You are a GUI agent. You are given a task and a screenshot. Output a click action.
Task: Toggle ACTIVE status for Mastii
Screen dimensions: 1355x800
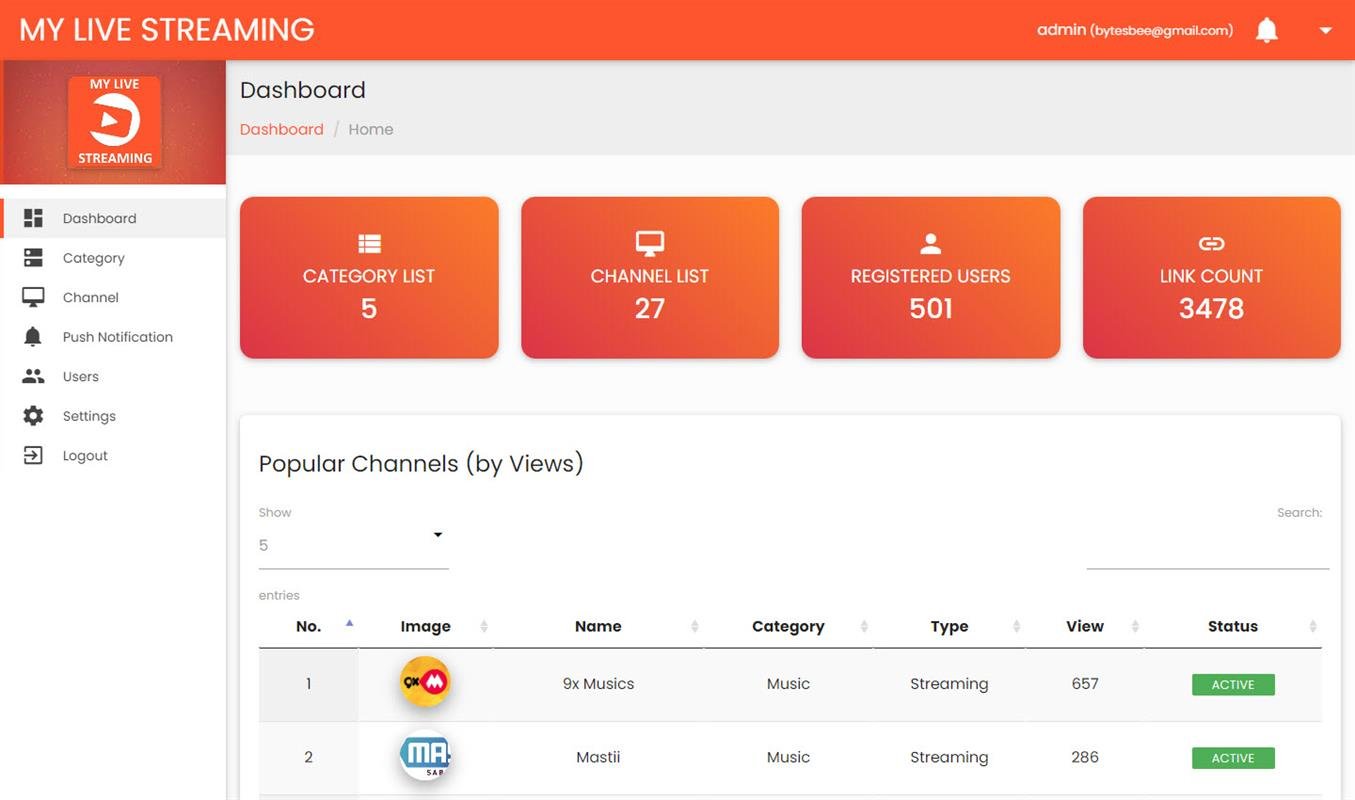[x=1232, y=757]
